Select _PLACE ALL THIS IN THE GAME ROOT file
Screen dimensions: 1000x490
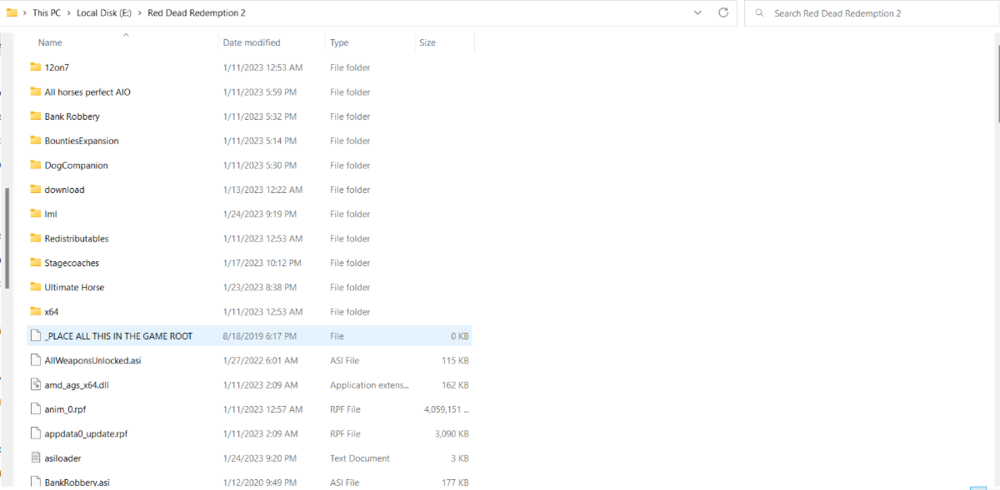pyautogui.click(x=118, y=336)
